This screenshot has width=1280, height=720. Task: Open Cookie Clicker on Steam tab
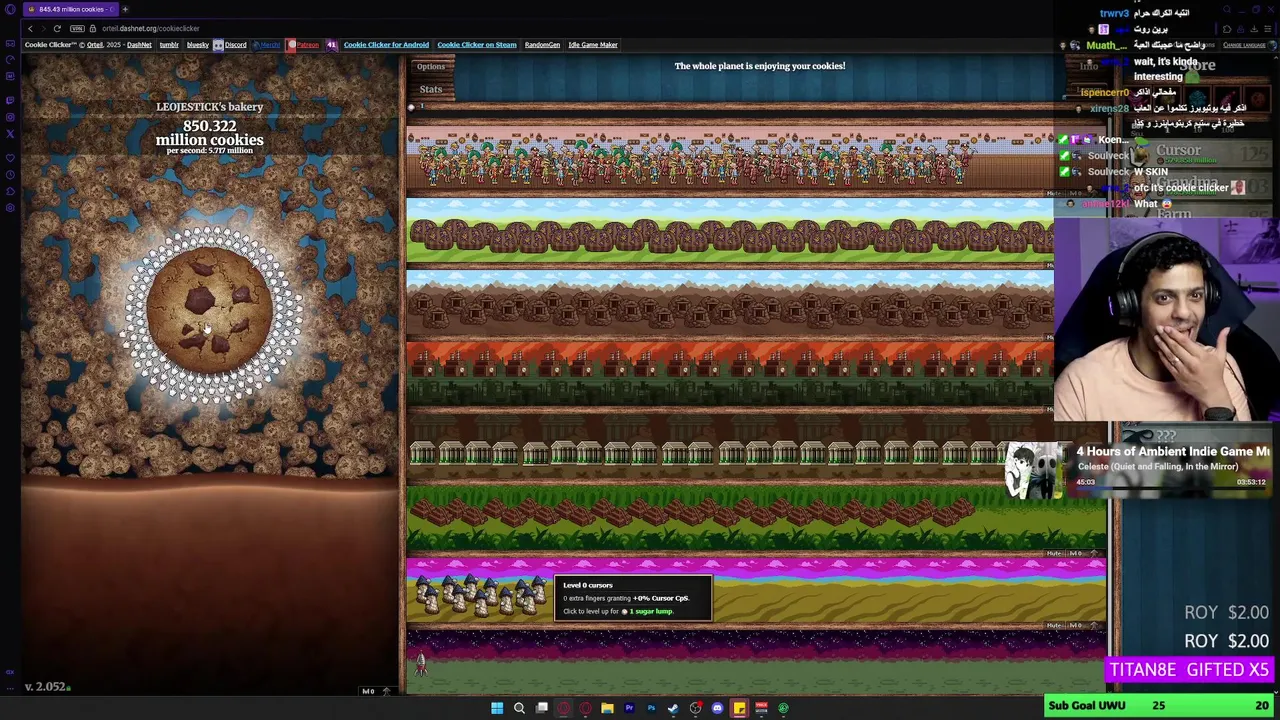tap(477, 45)
